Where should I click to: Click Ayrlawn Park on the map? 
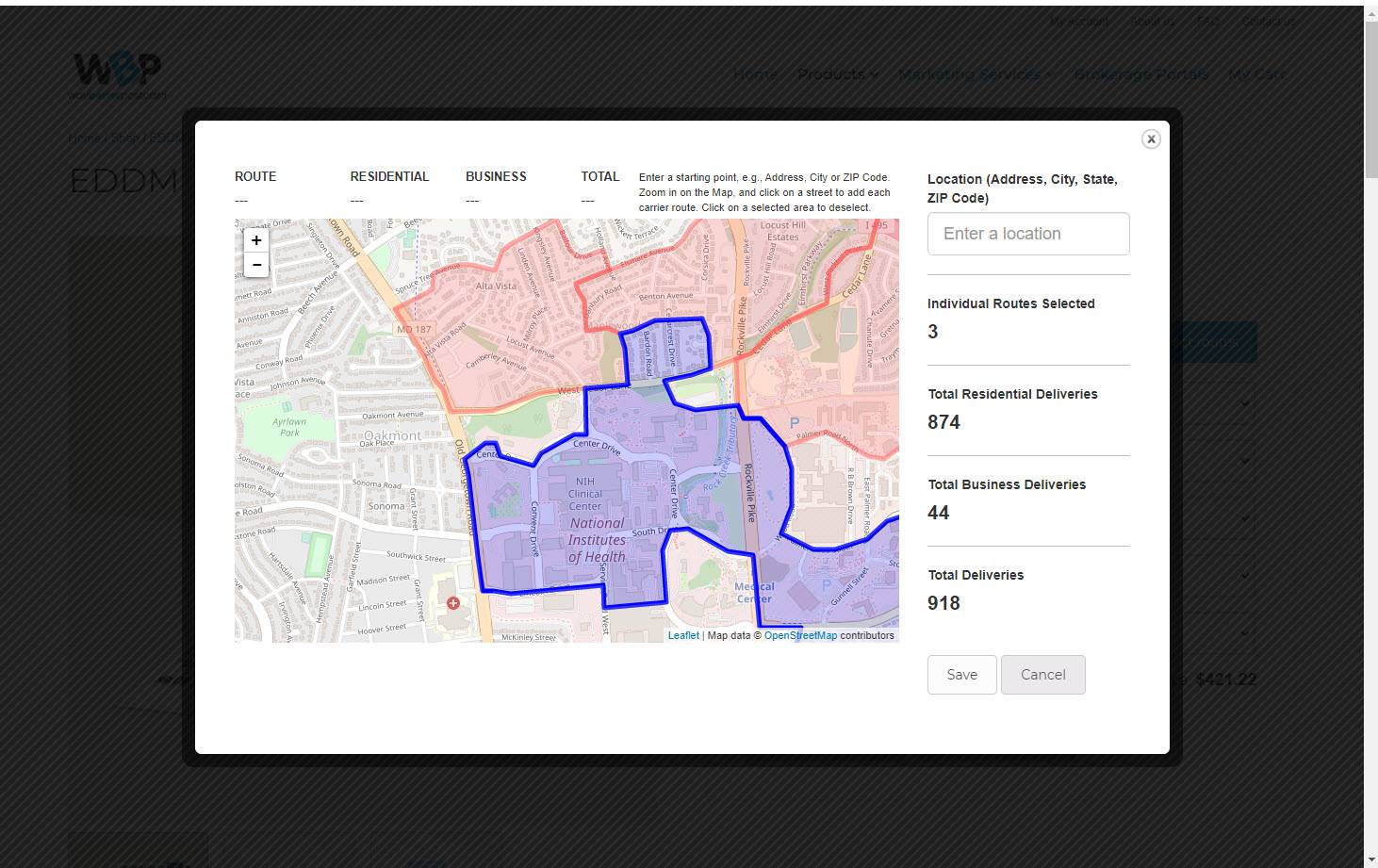(289, 427)
